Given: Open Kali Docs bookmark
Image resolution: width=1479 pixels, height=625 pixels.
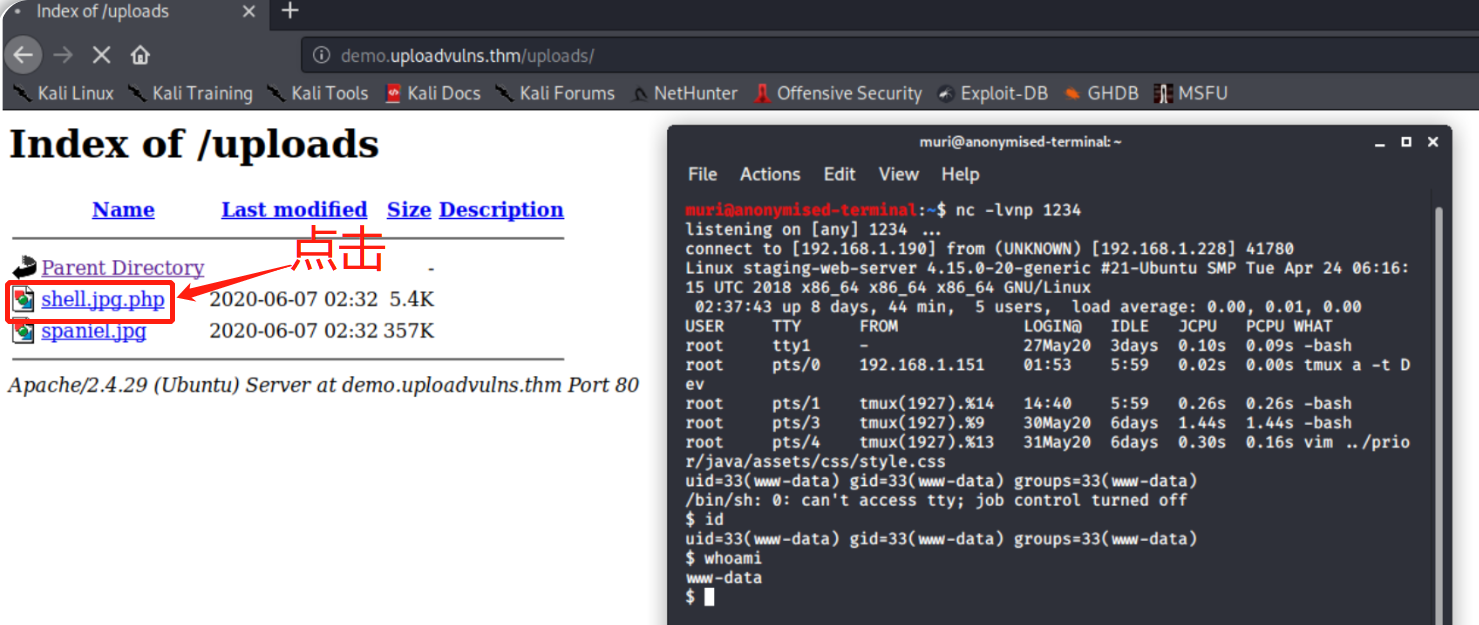Looking at the screenshot, I should pyautogui.click(x=433, y=93).
